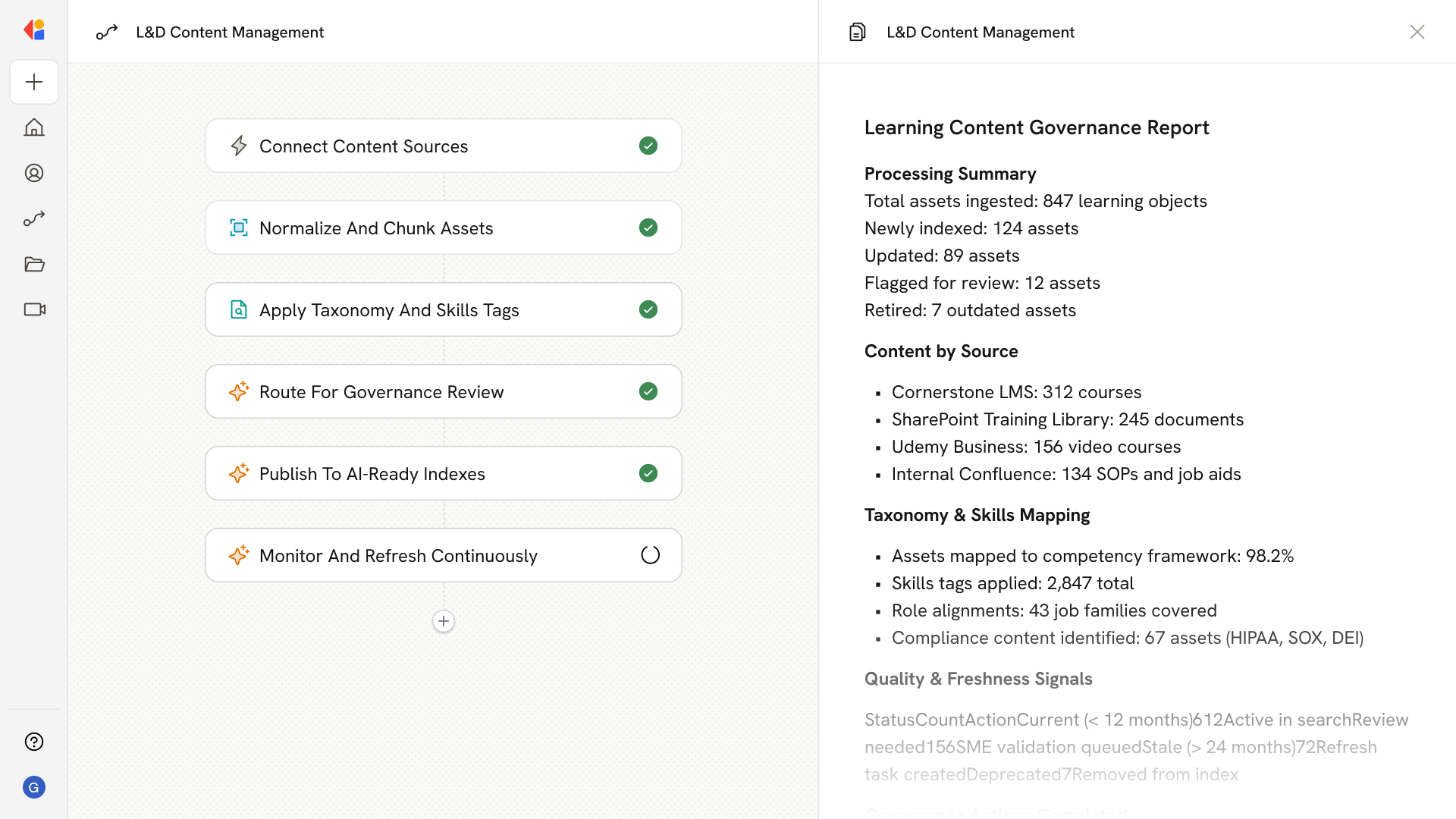Click the green check on Connect Content Sources

coord(648,146)
